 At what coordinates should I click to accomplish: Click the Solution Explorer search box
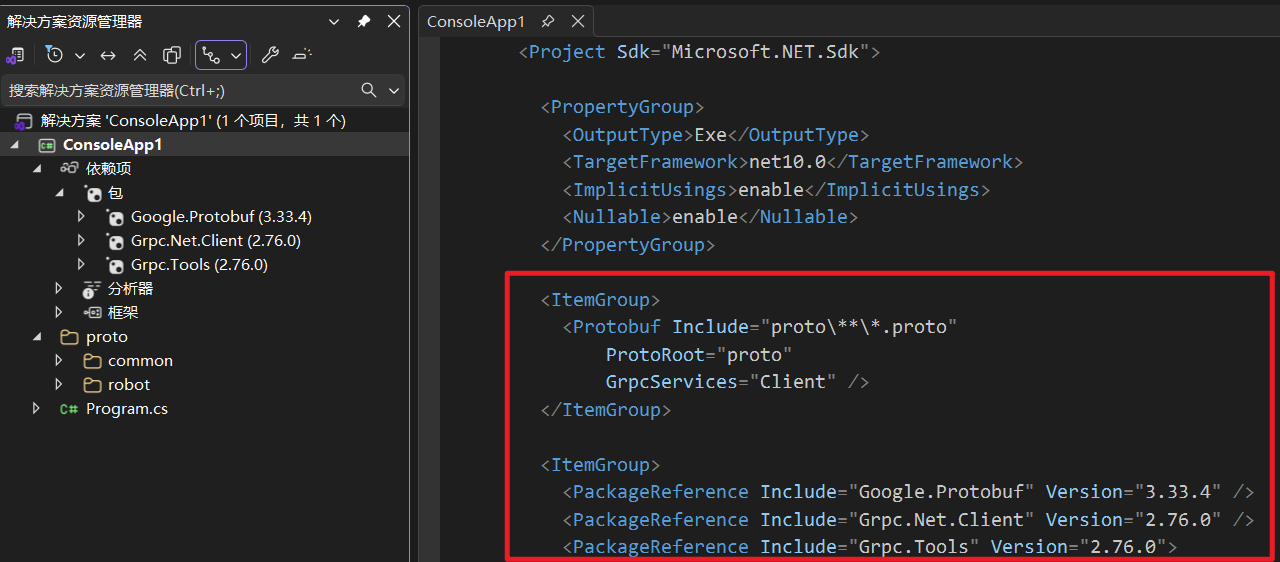point(180,90)
